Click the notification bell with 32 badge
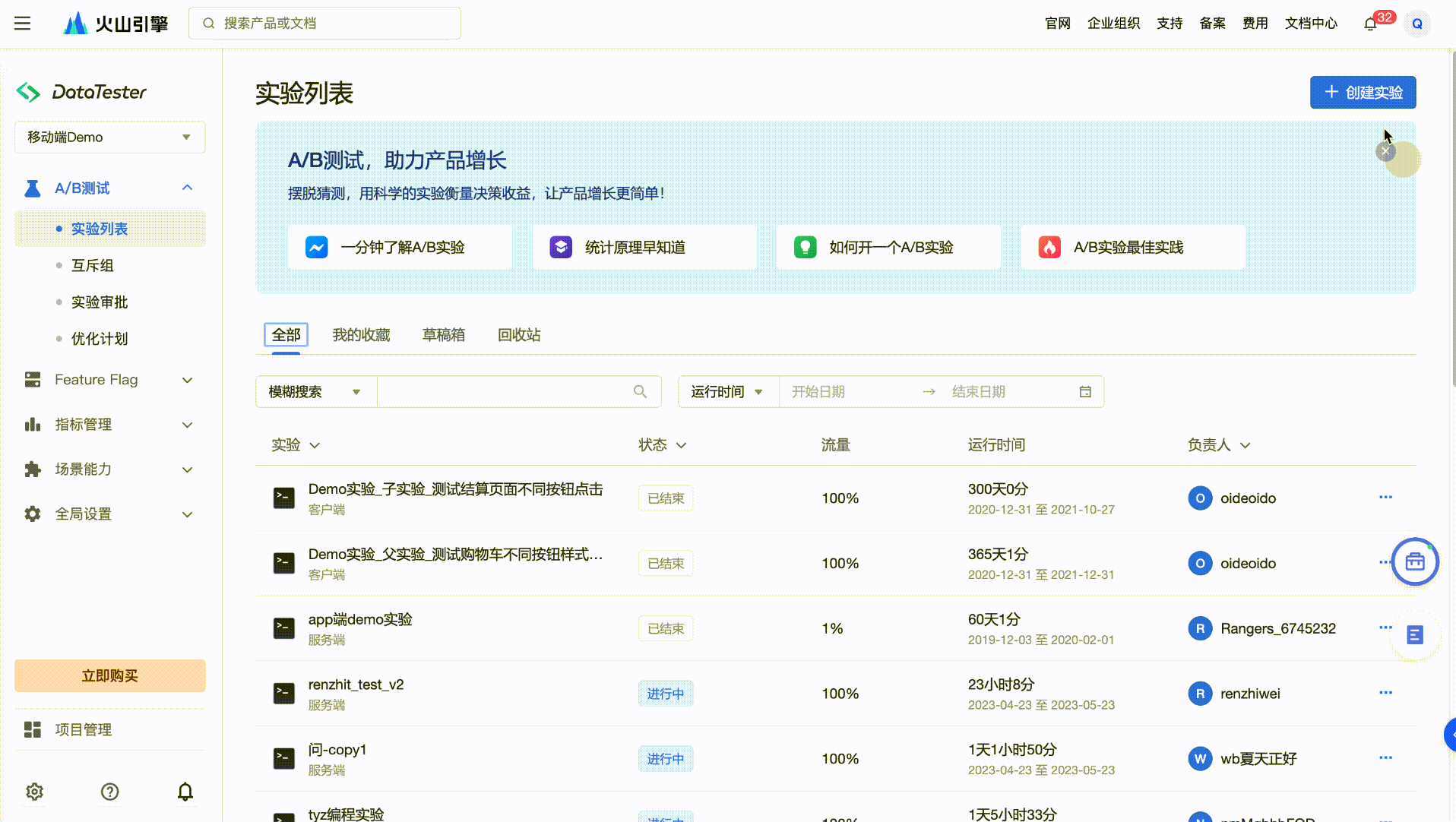Image resolution: width=1456 pixels, height=822 pixels. point(1370,24)
